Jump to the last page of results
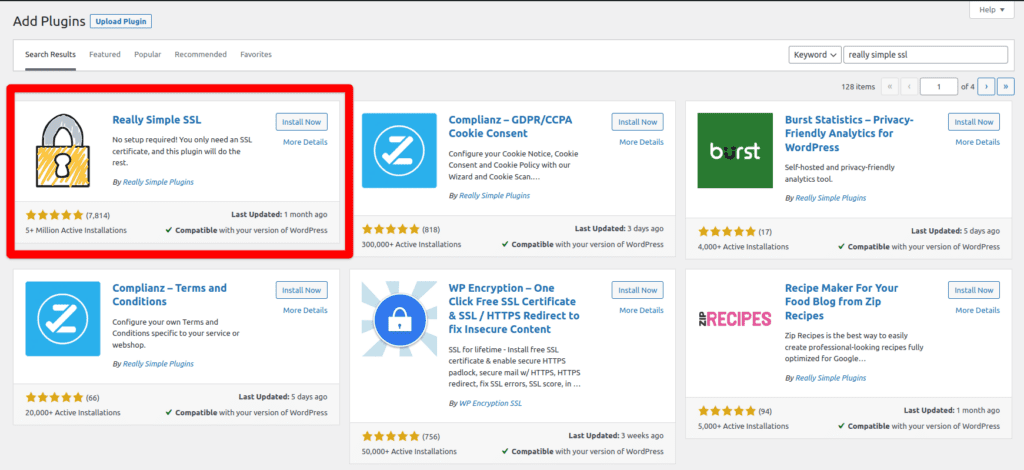This screenshot has height=470, width=1024. coord(1006,87)
